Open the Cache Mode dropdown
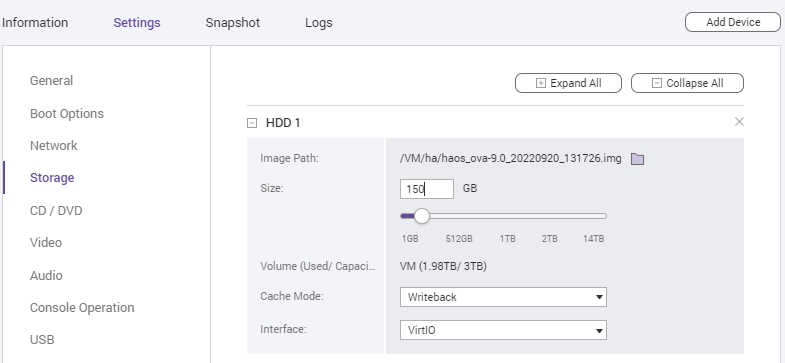This screenshot has width=785, height=363. (x=503, y=297)
